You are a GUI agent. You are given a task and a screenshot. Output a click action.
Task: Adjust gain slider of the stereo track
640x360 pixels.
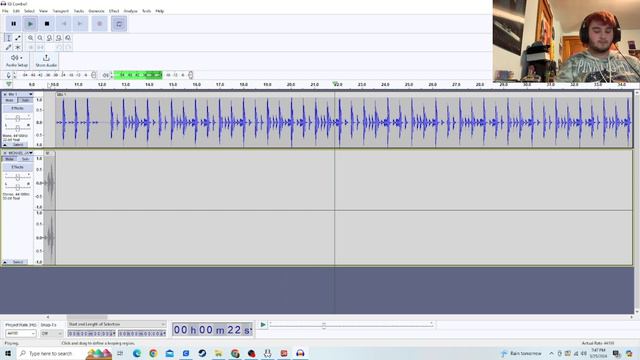pos(18,177)
